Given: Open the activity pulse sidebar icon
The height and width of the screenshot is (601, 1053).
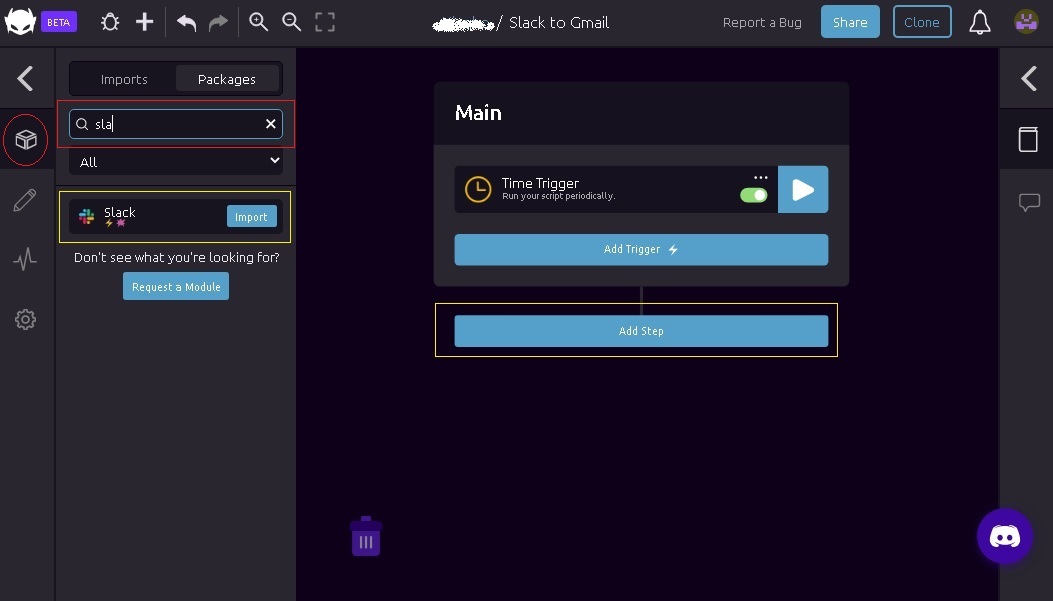Looking at the screenshot, I should (x=25, y=259).
